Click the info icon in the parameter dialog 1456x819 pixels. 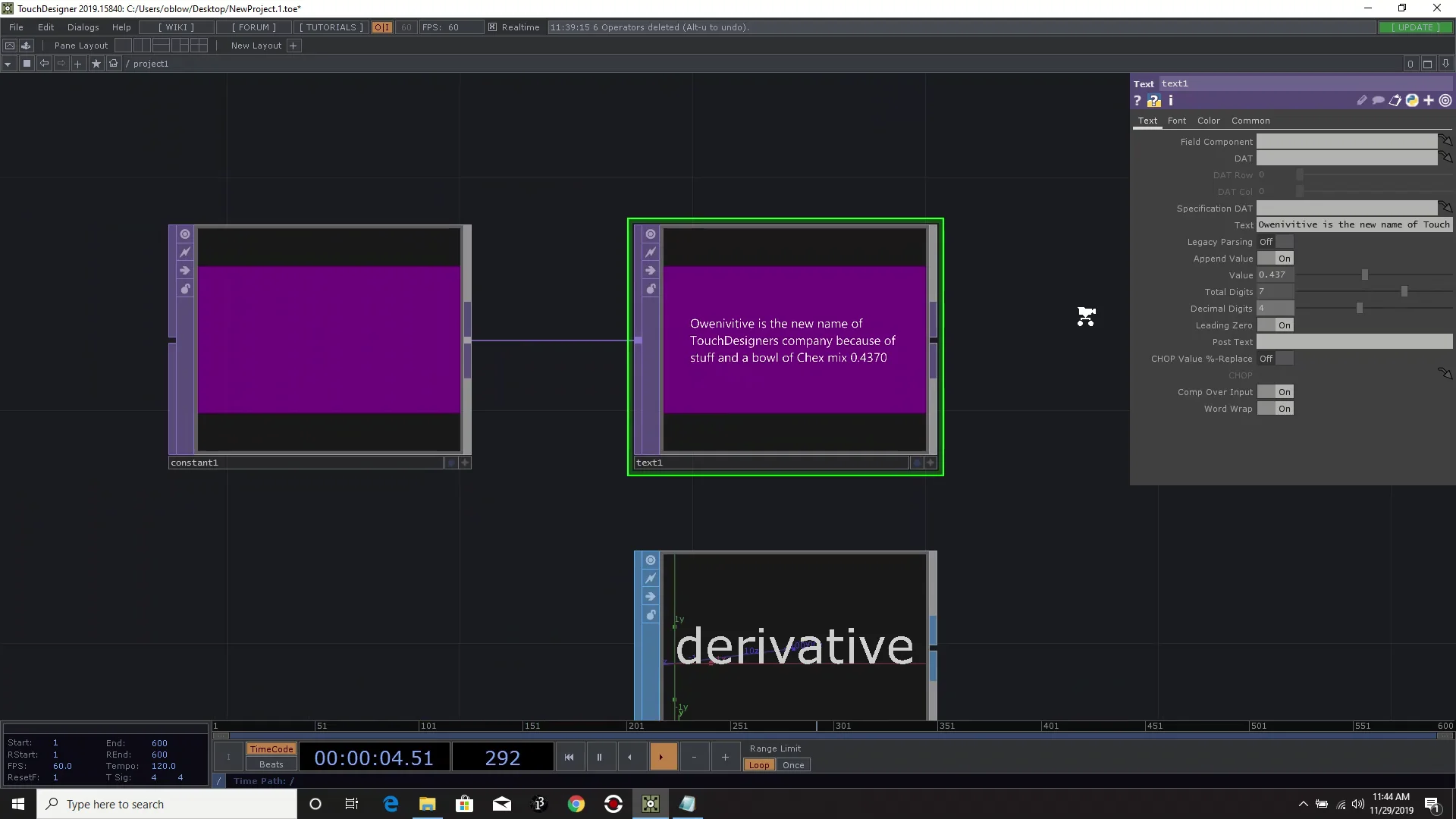1169,100
